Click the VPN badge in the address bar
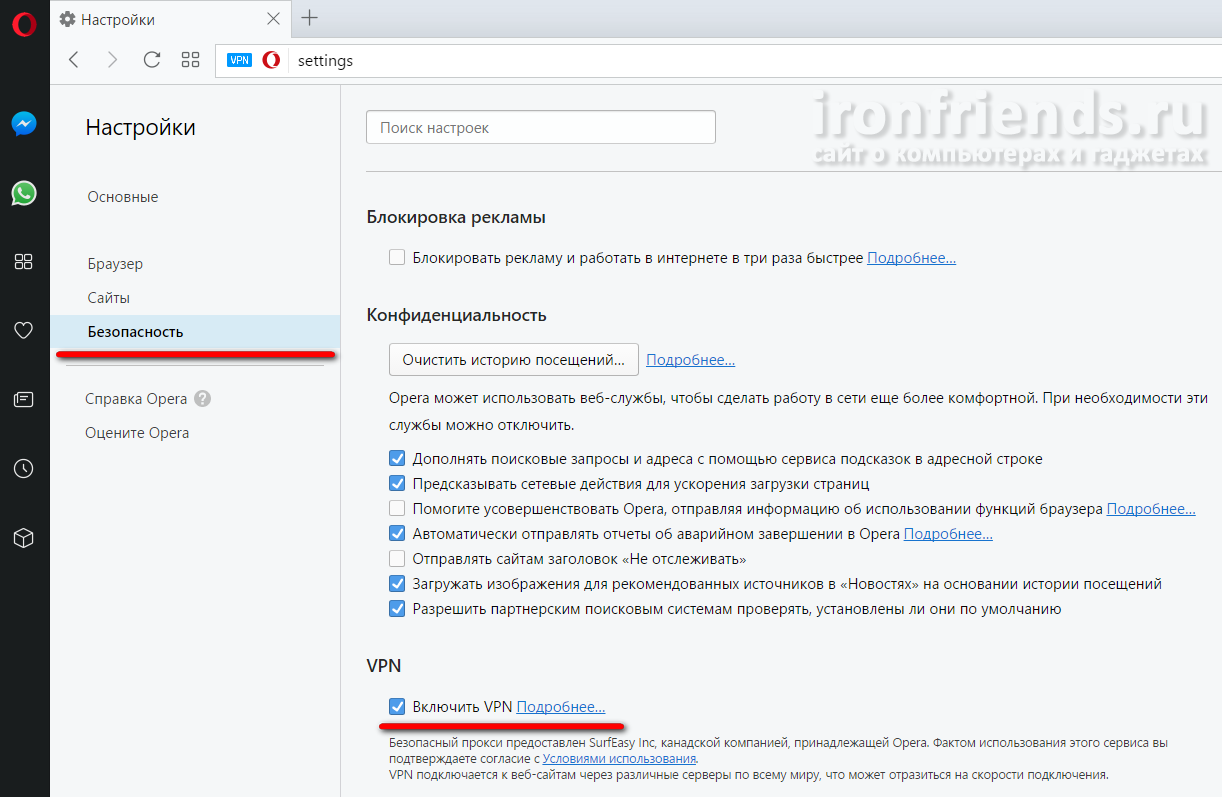Viewport: 1222px width, 797px height. tap(240, 60)
